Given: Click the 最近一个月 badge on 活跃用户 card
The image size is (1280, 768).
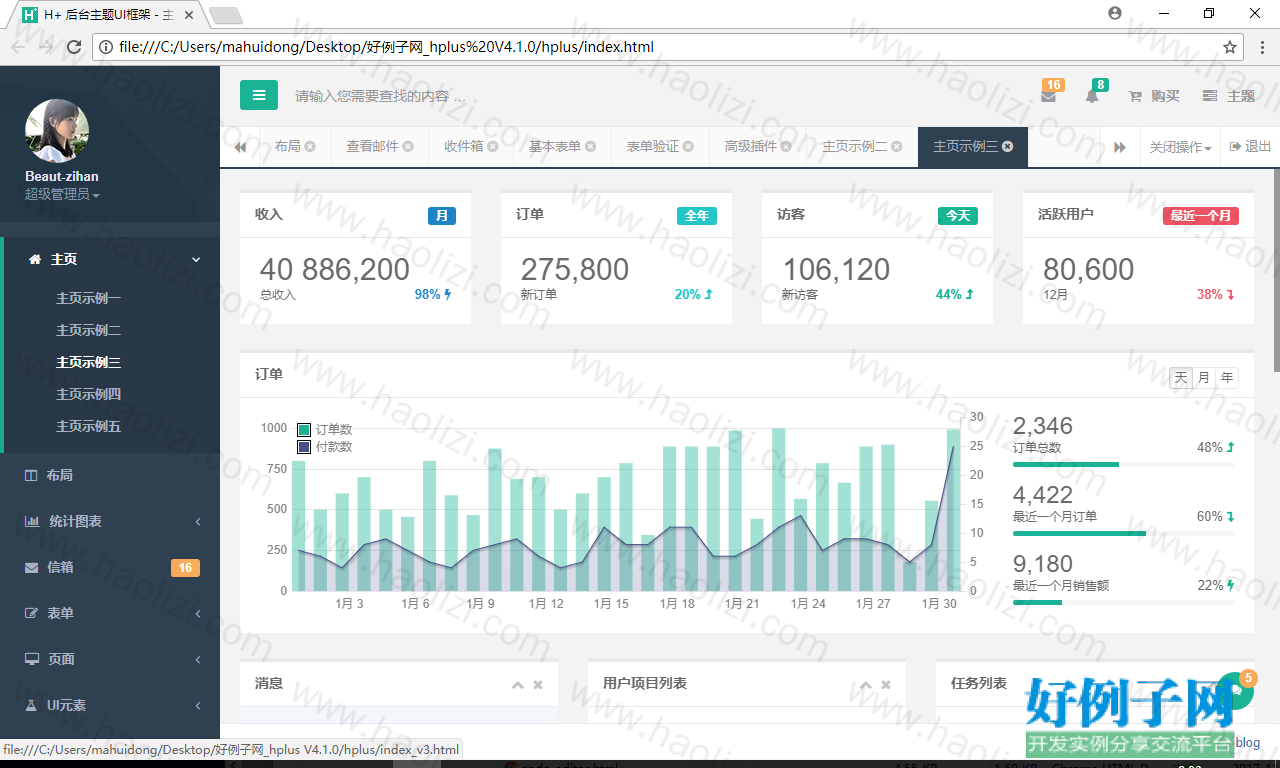Looking at the screenshot, I should [x=1201, y=215].
